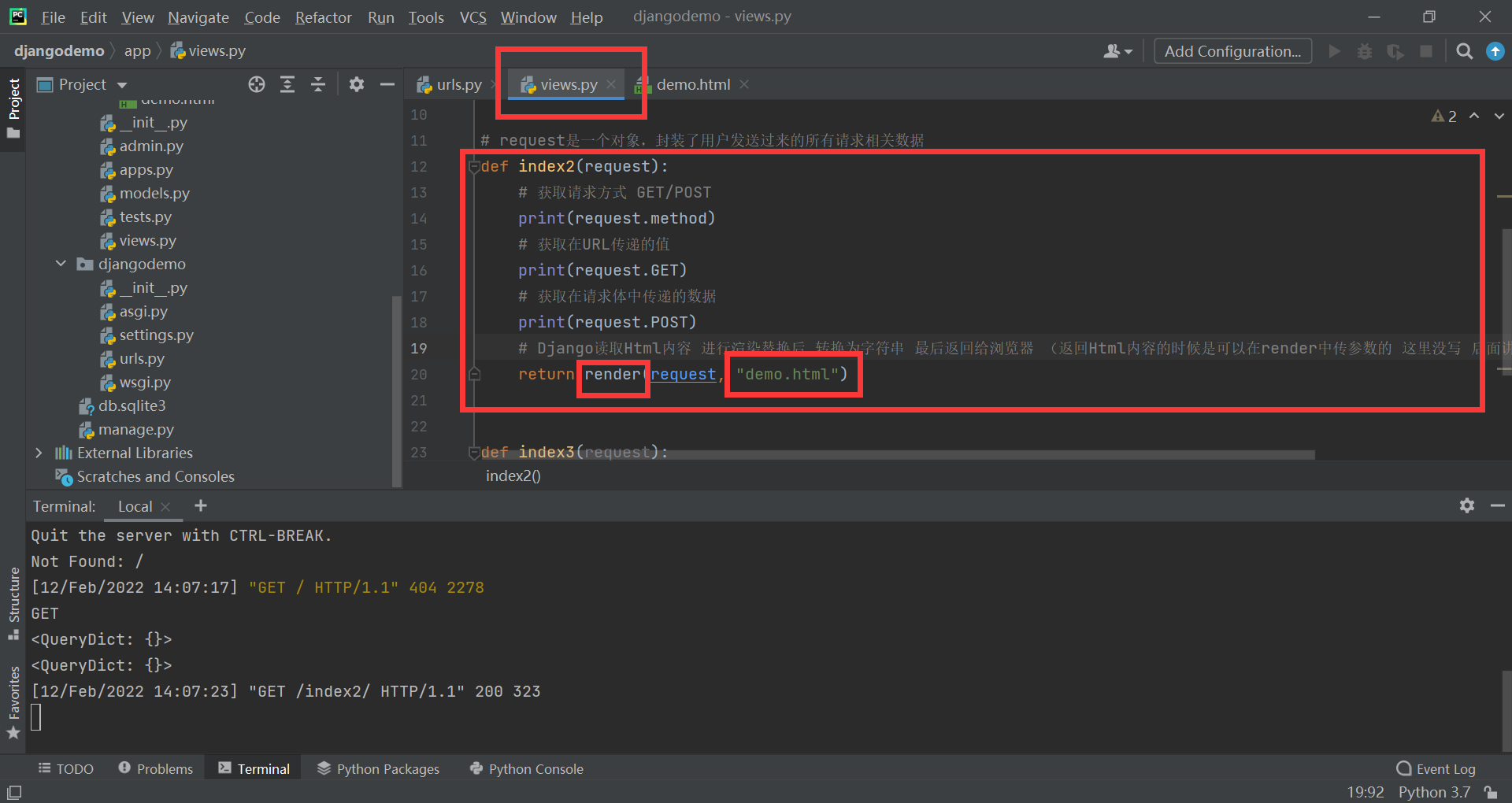Click the app breadcrumb in navigation bar
The width and height of the screenshot is (1512, 803).
[137, 51]
